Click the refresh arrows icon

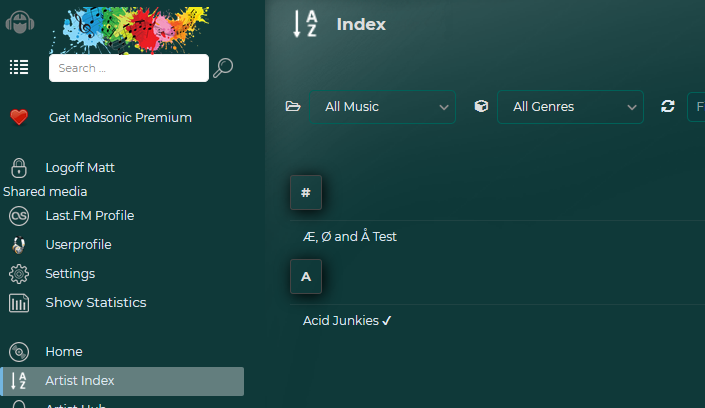pyautogui.click(x=668, y=107)
